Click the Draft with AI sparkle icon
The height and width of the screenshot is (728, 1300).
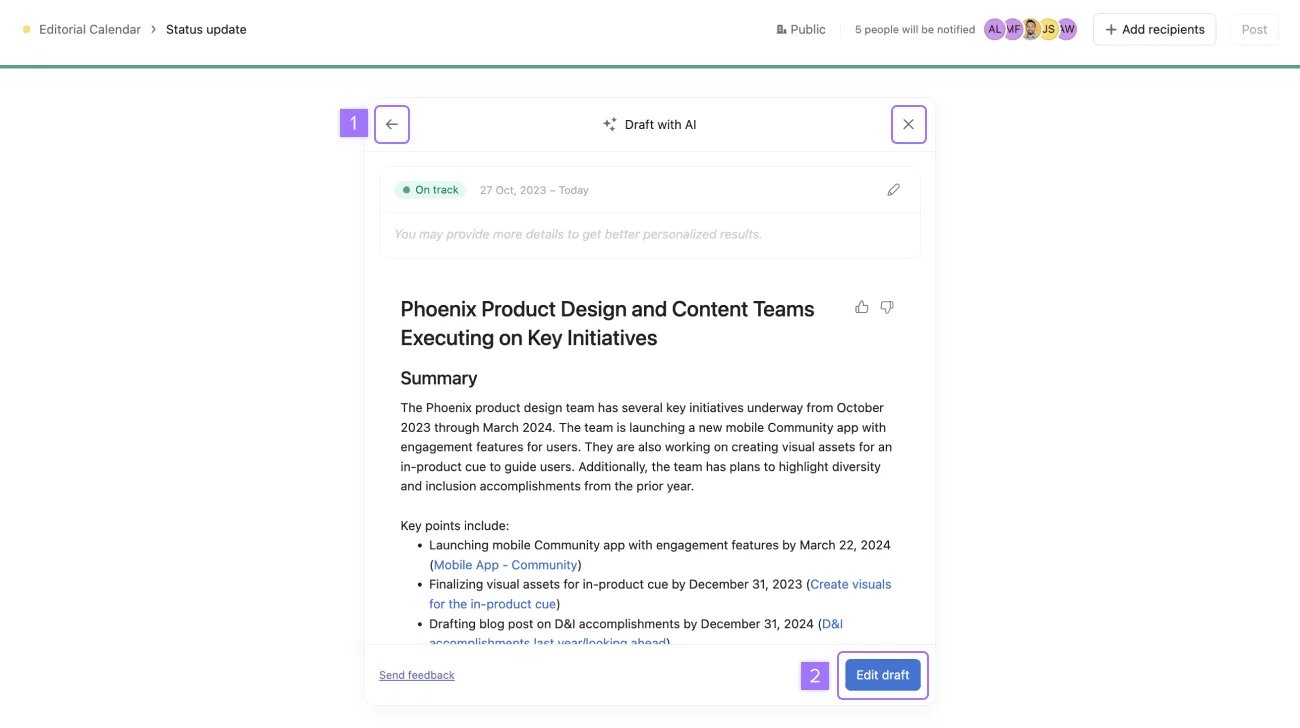[610, 125]
